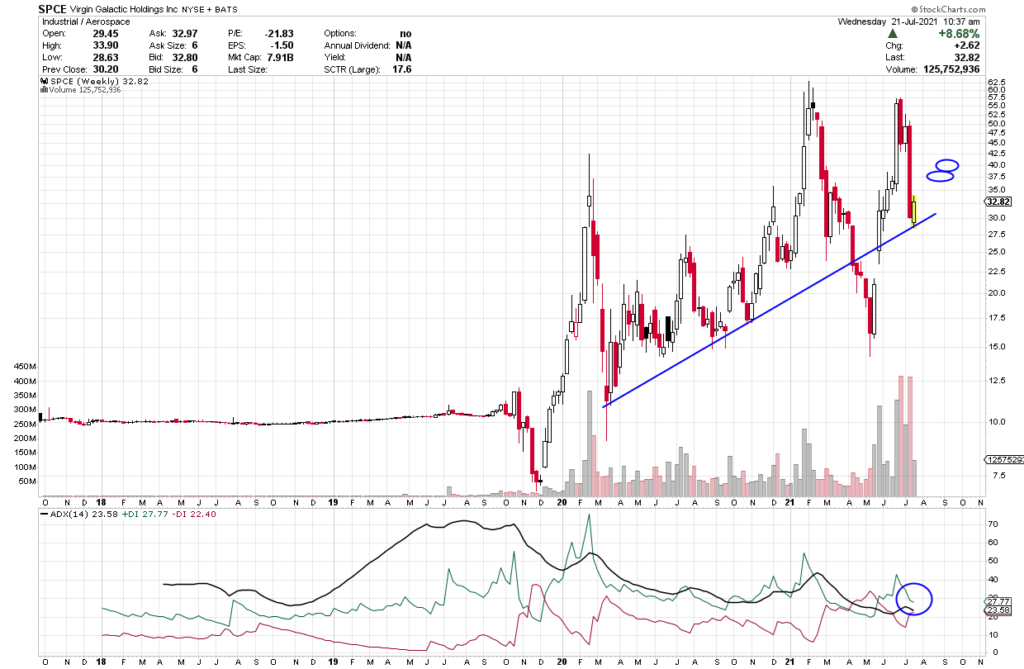Click the boxed 12575293 volume axis marker

click(1004, 460)
